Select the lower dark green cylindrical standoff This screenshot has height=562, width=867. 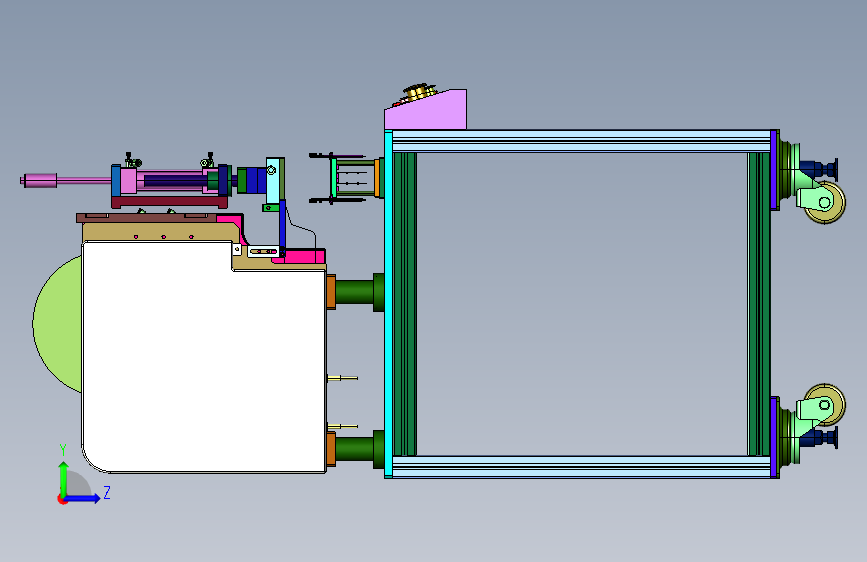[x=359, y=449]
